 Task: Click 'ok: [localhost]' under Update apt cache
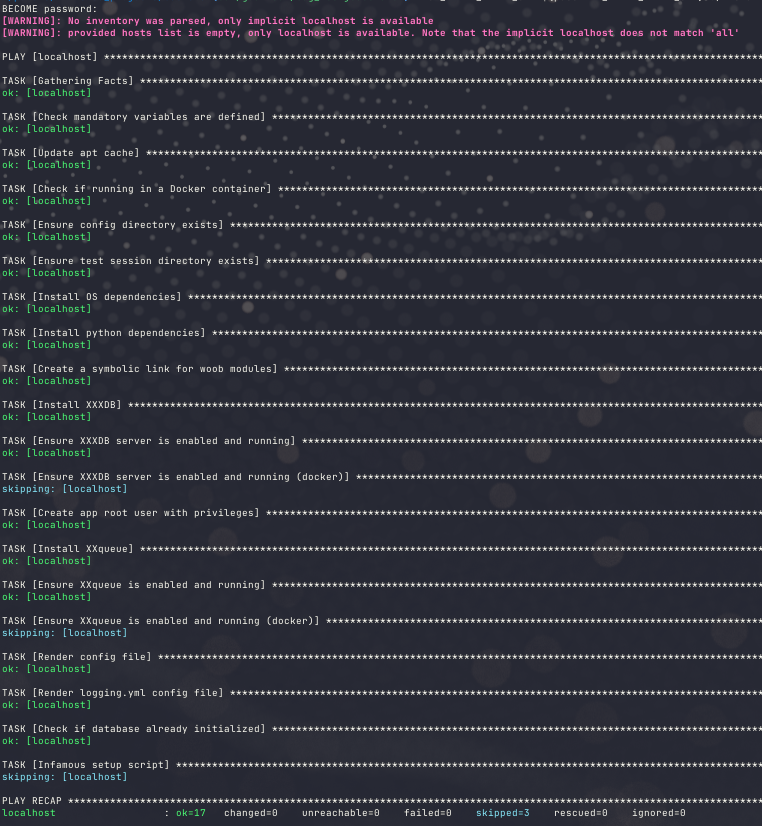click(x=46, y=165)
